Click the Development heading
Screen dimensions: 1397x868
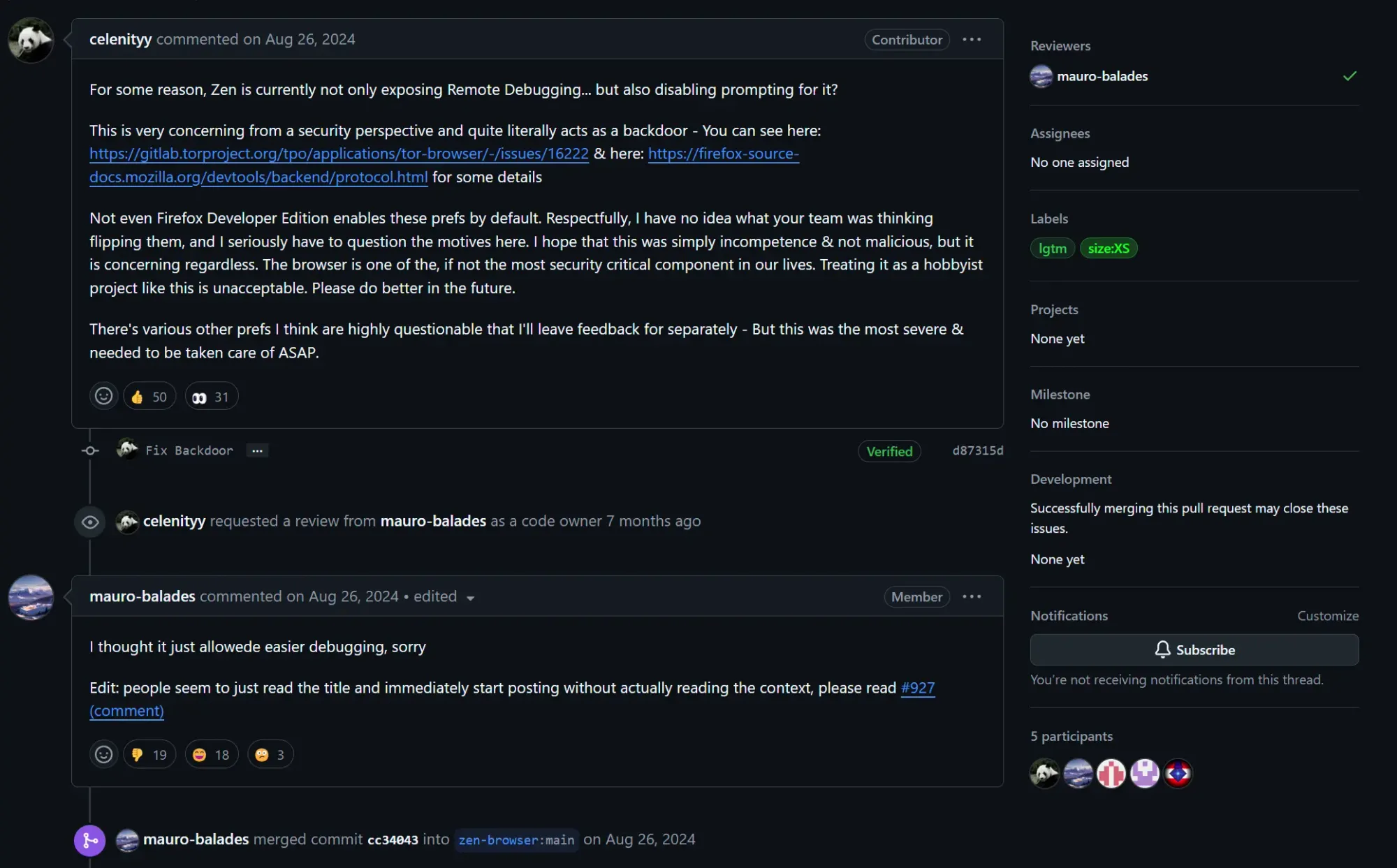pos(1071,479)
